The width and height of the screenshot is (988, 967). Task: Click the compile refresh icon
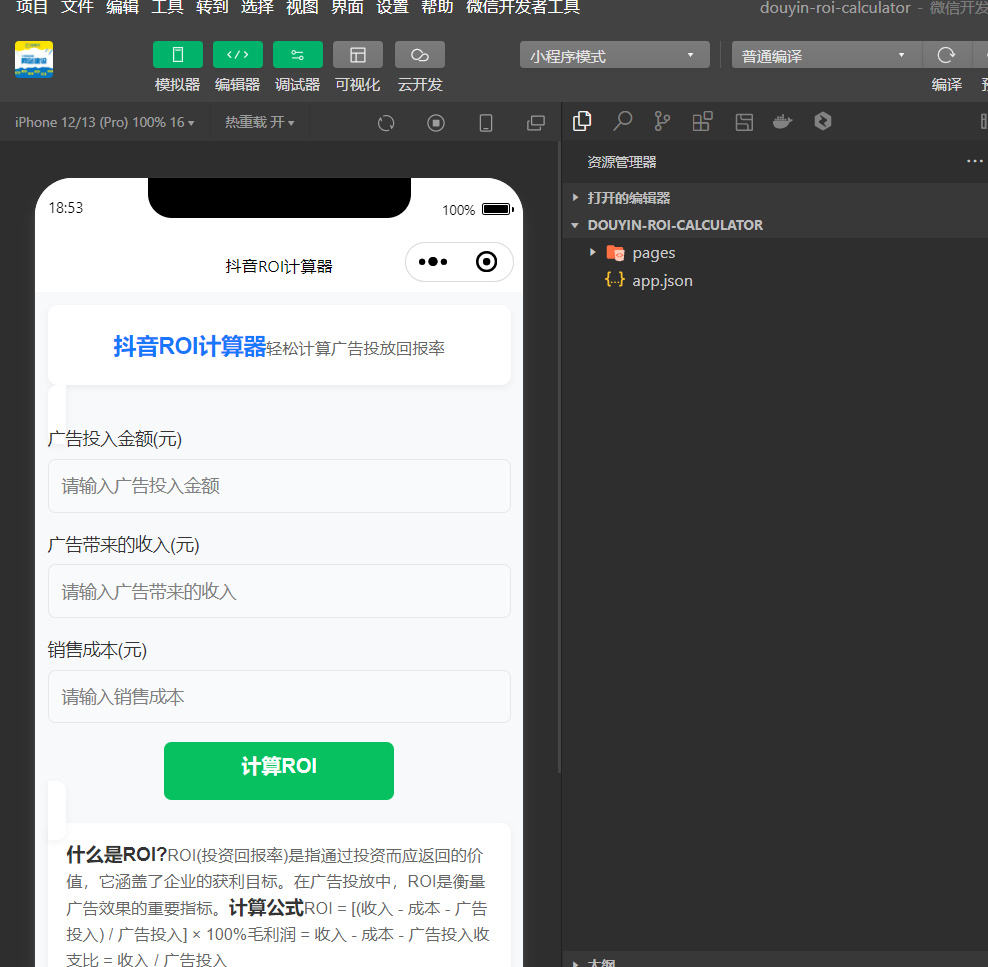click(946, 55)
